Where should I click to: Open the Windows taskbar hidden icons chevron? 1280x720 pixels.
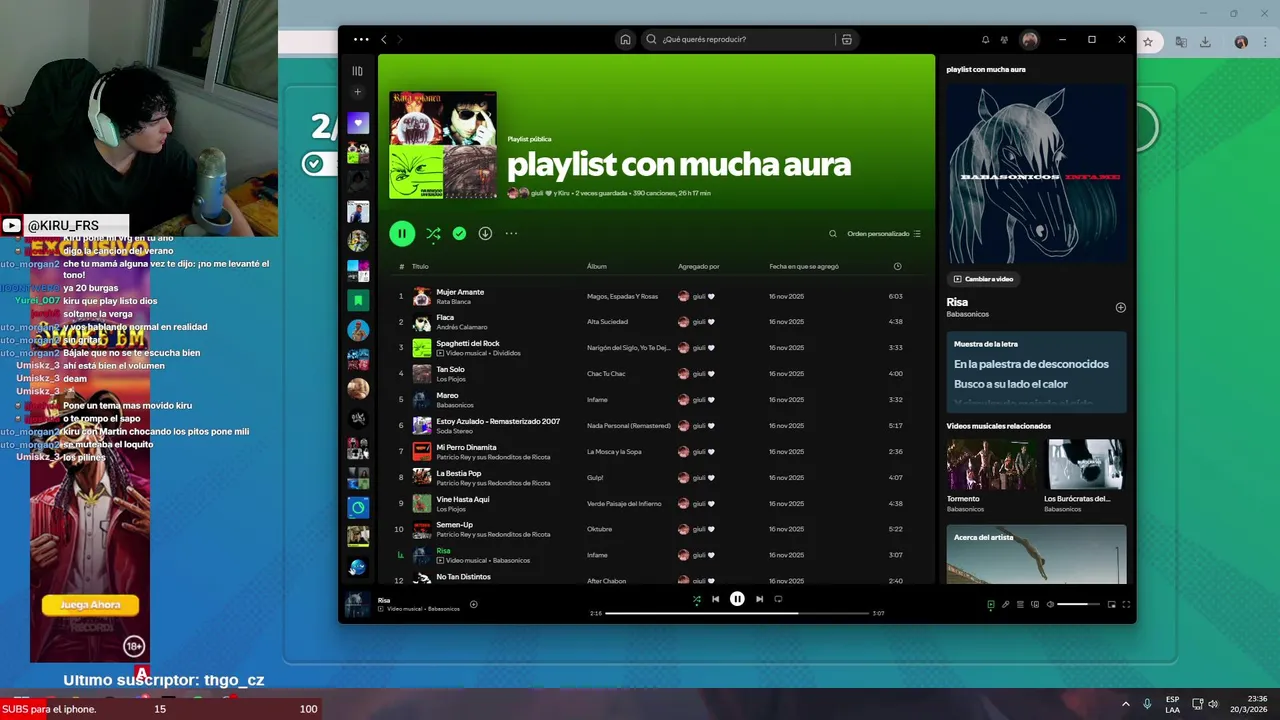1125,704
